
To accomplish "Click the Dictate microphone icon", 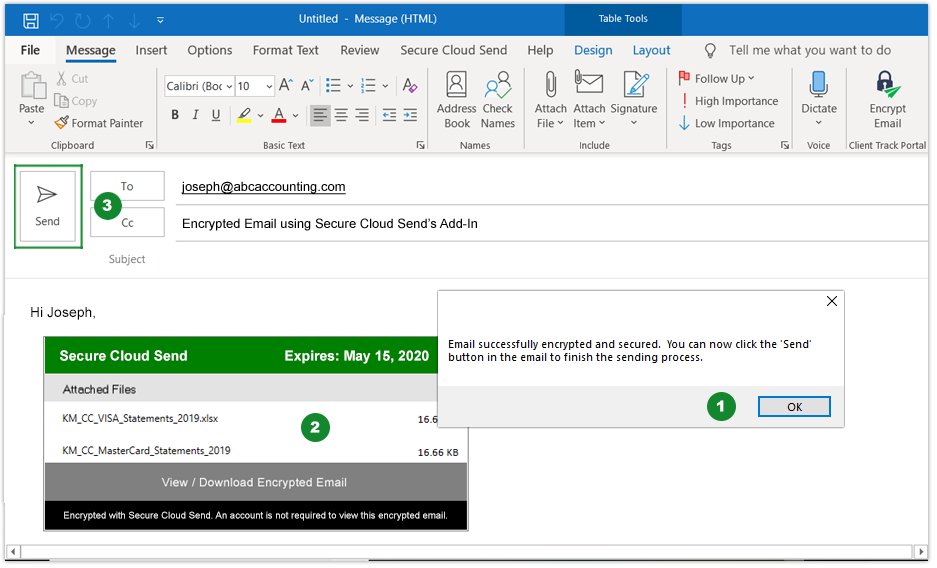I will tap(819, 85).
